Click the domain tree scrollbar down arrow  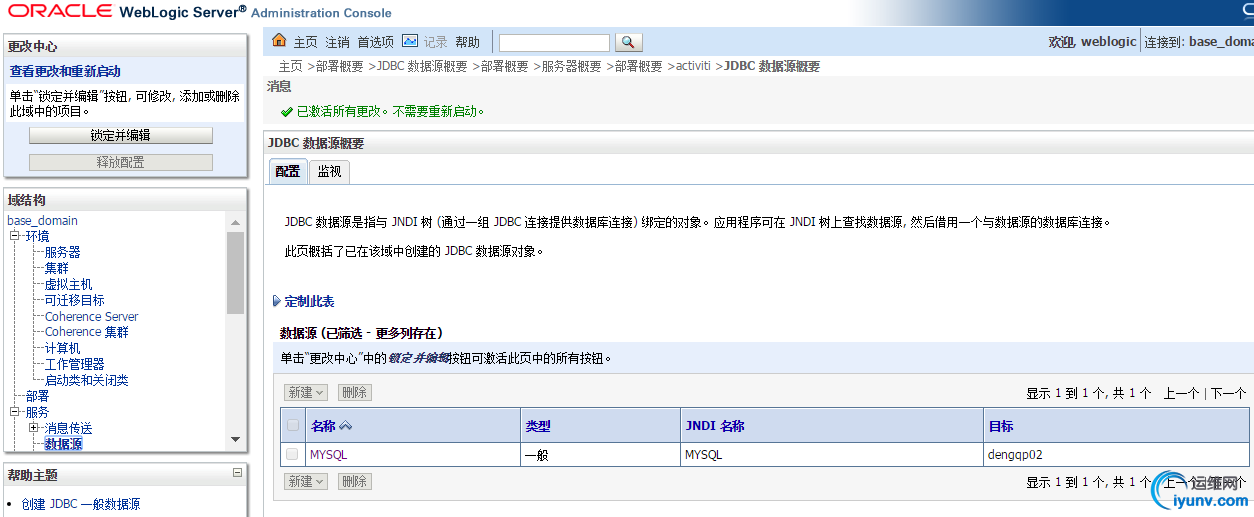tap(235, 438)
